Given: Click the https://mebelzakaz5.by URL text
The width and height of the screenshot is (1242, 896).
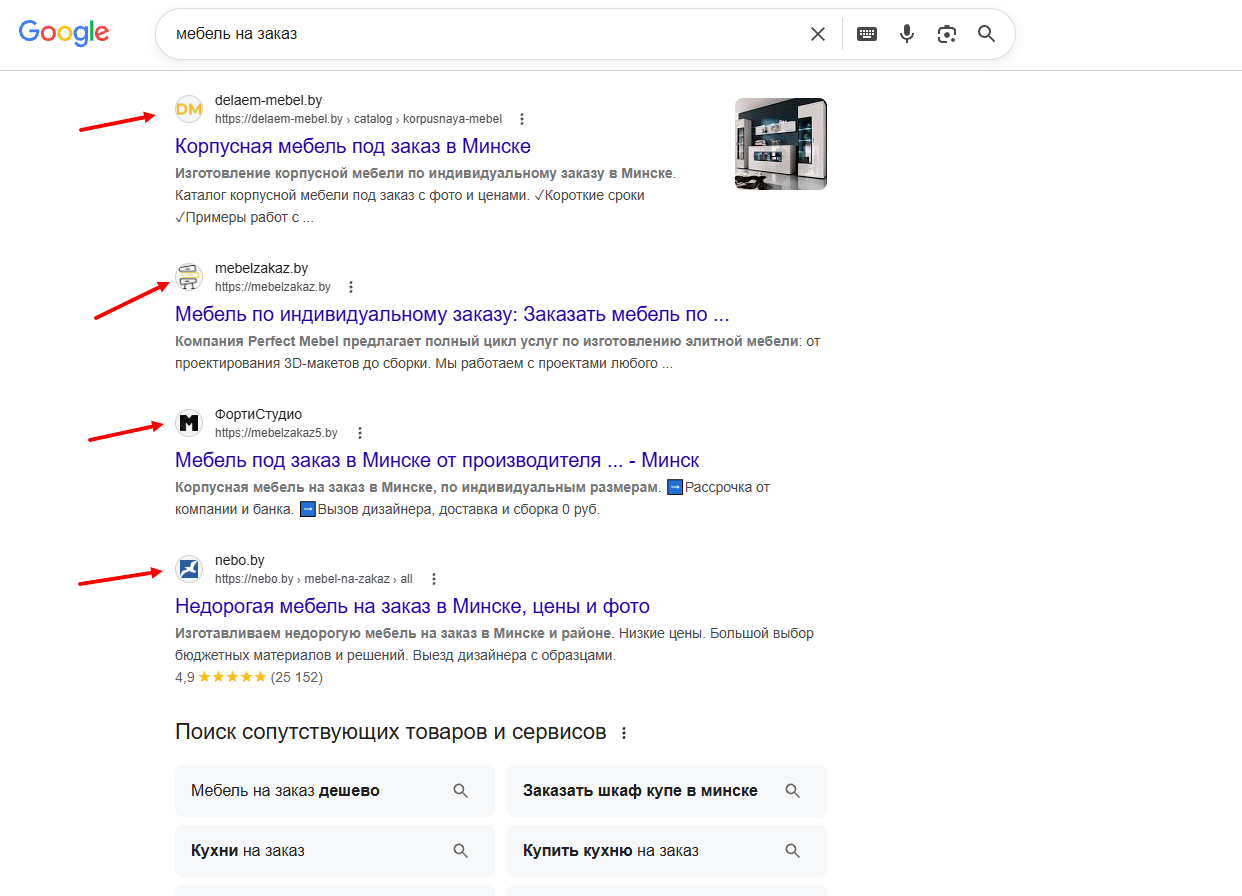Looking at the screenshot, I should pos(276,433).
